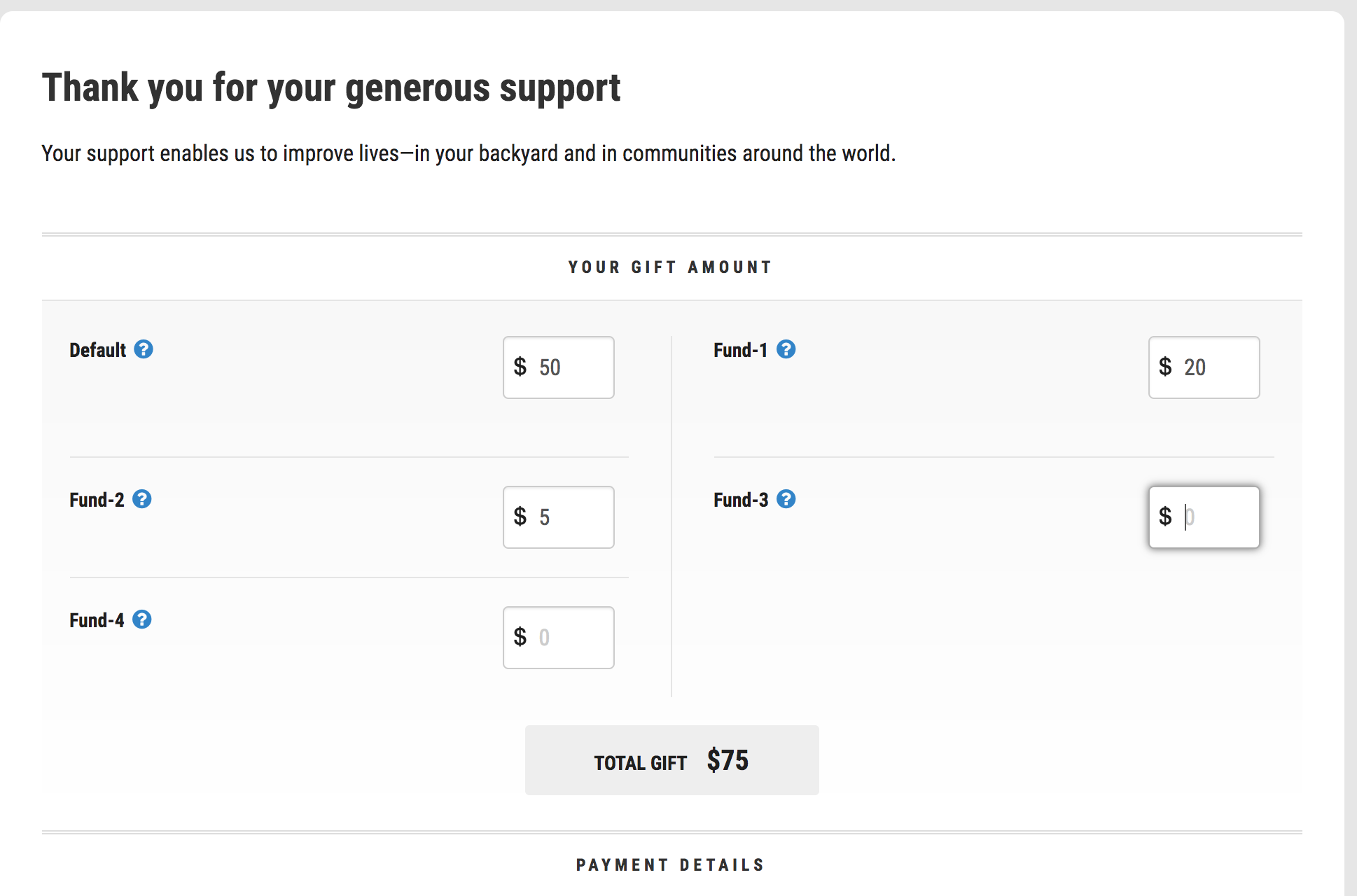The height and width of the screenshot is (896, 1357).
Task: Click the thank you page title
Action: (x=331, y=87)
